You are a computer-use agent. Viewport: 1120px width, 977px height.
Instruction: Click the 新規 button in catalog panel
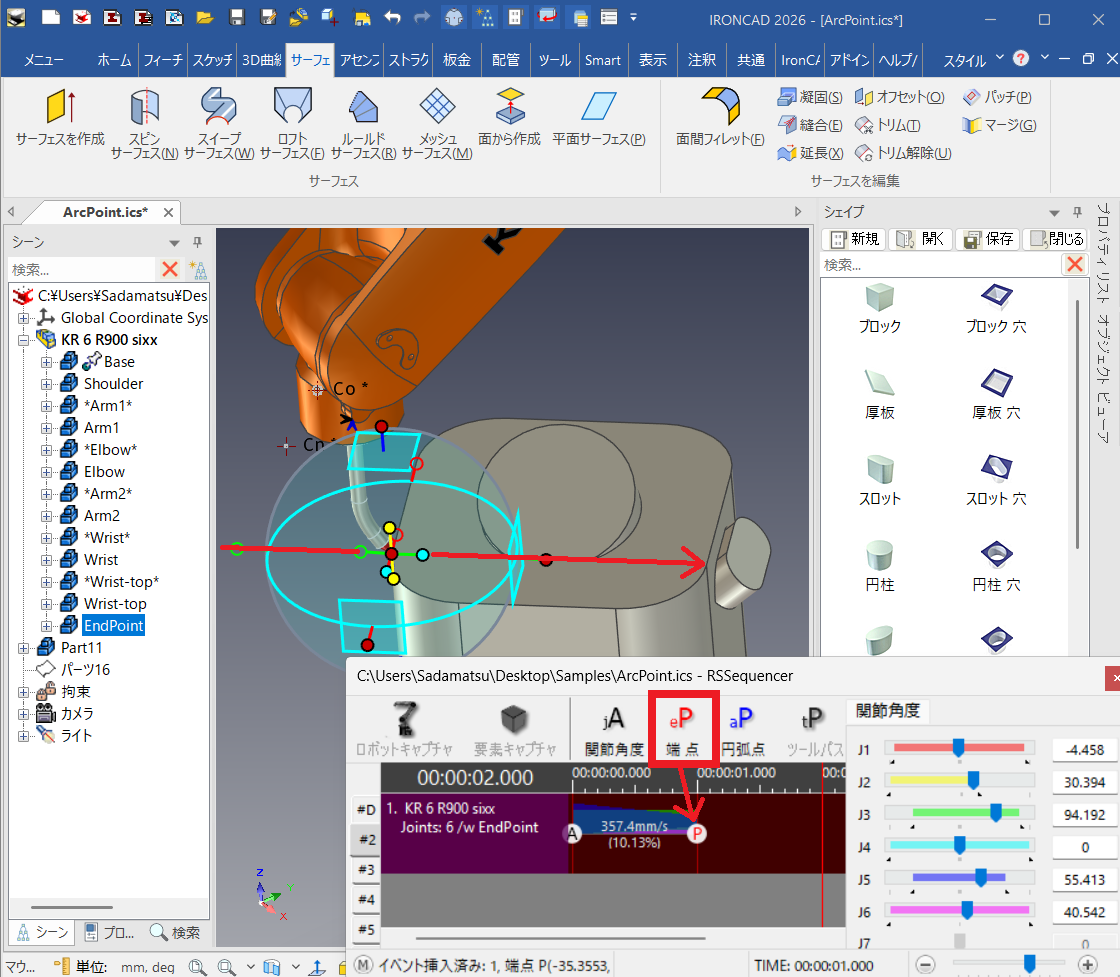point(855,239)
